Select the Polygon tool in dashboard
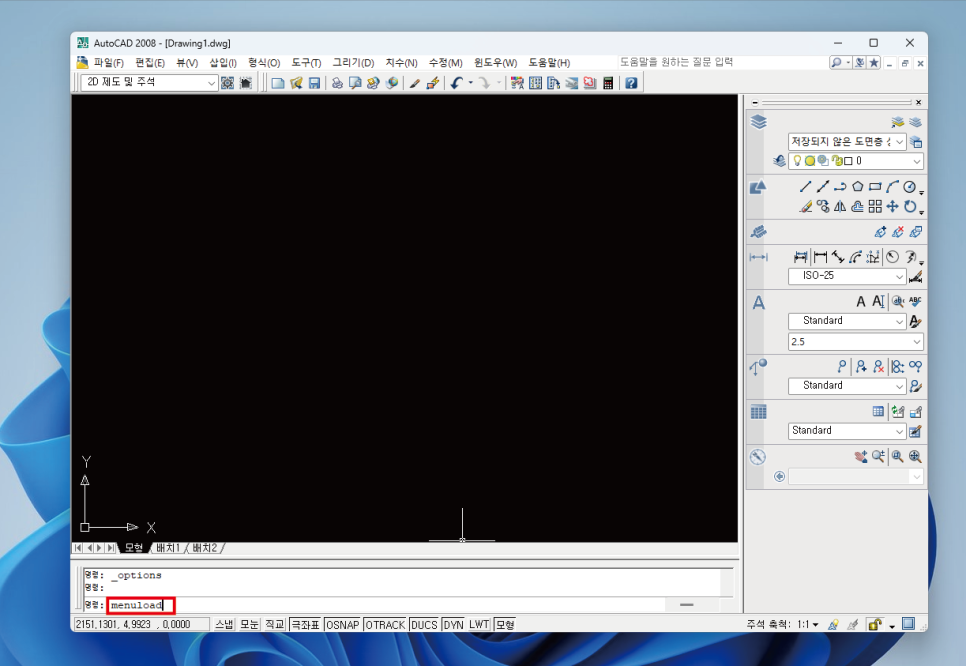The height and width of the screenshot is (666, 966). (x=858, y=186)
